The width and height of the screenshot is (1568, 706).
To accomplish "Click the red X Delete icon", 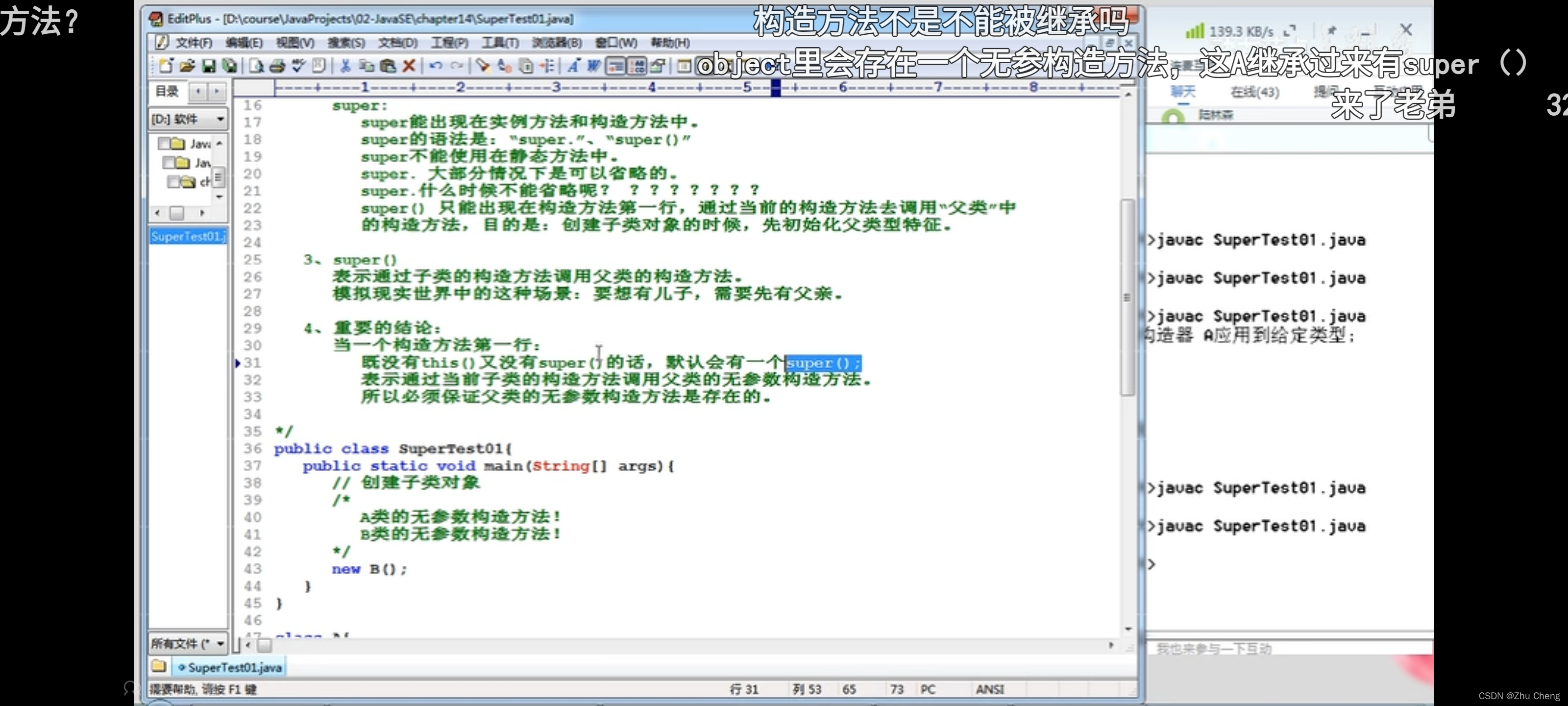I will tap(409, 65).
